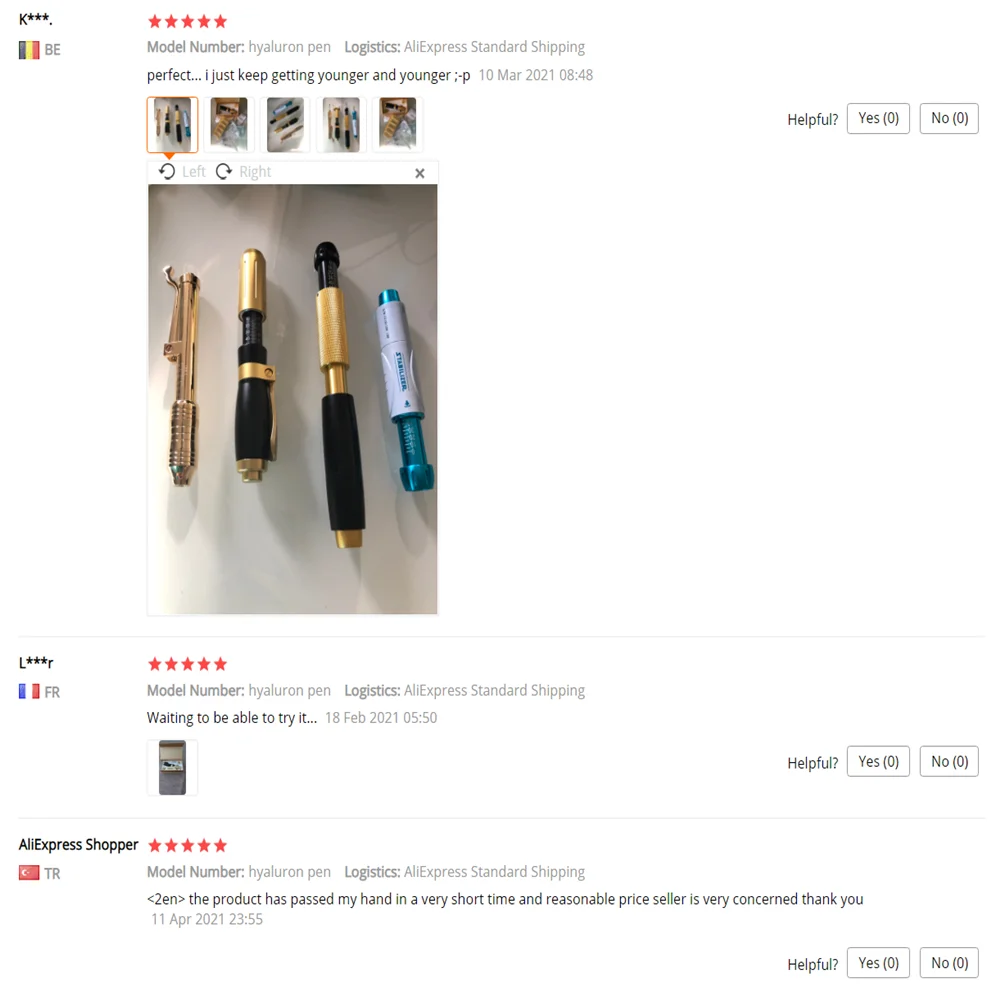The height and width of the screenshot is (1000, 1000).
Task: Click the Turkey flag icon by AliExpress Shopper
Action: pyautogui.click(x=29, y=872)
